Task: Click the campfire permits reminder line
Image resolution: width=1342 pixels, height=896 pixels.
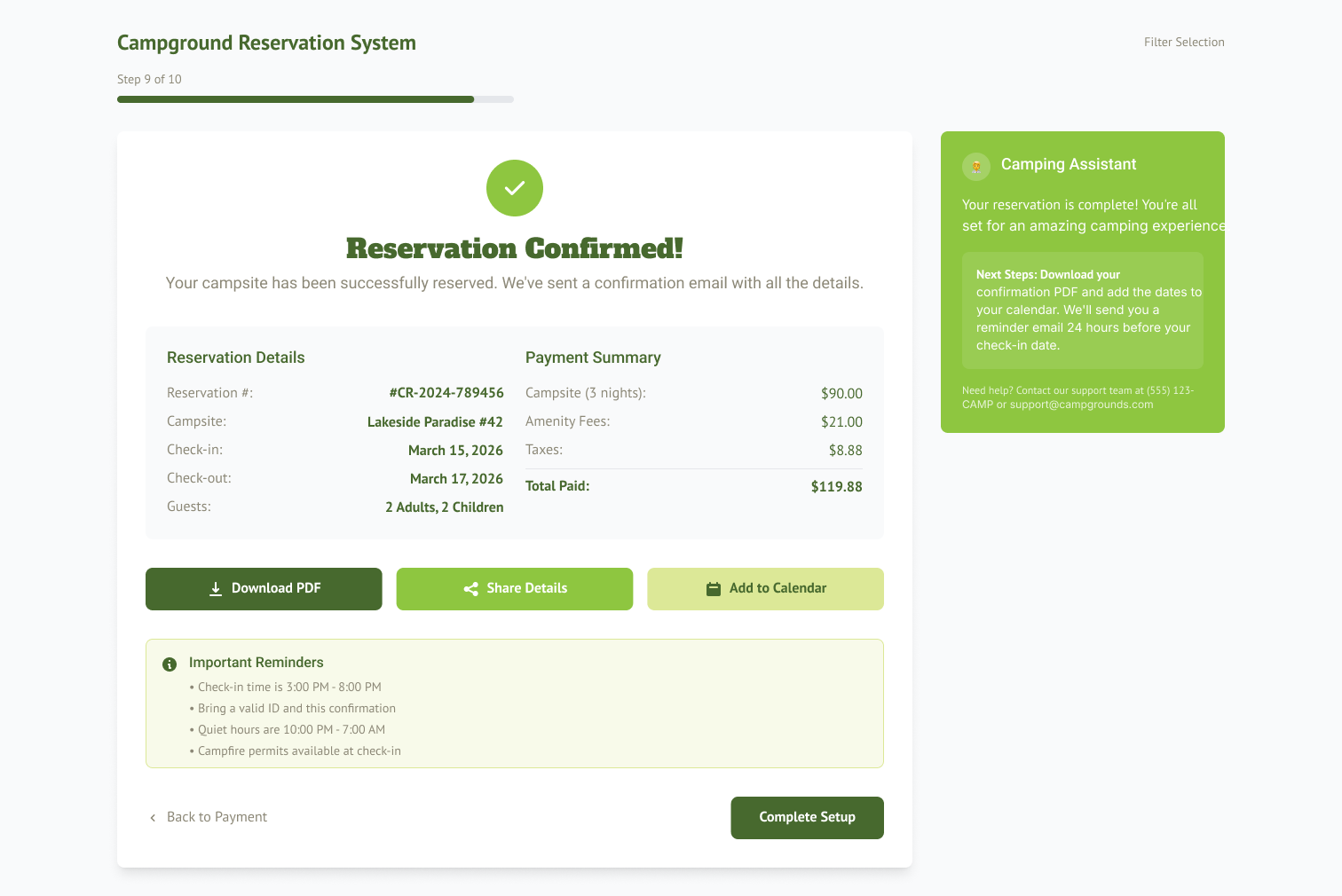Action: [x=295, y=751]
